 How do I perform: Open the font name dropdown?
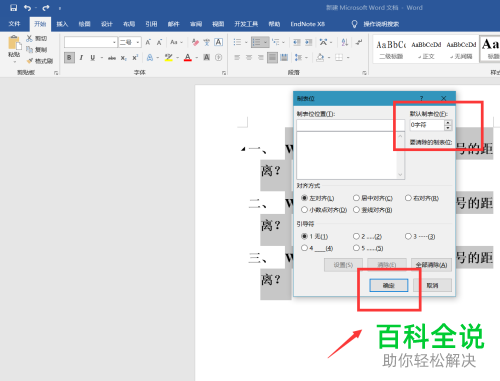(114, 42)
